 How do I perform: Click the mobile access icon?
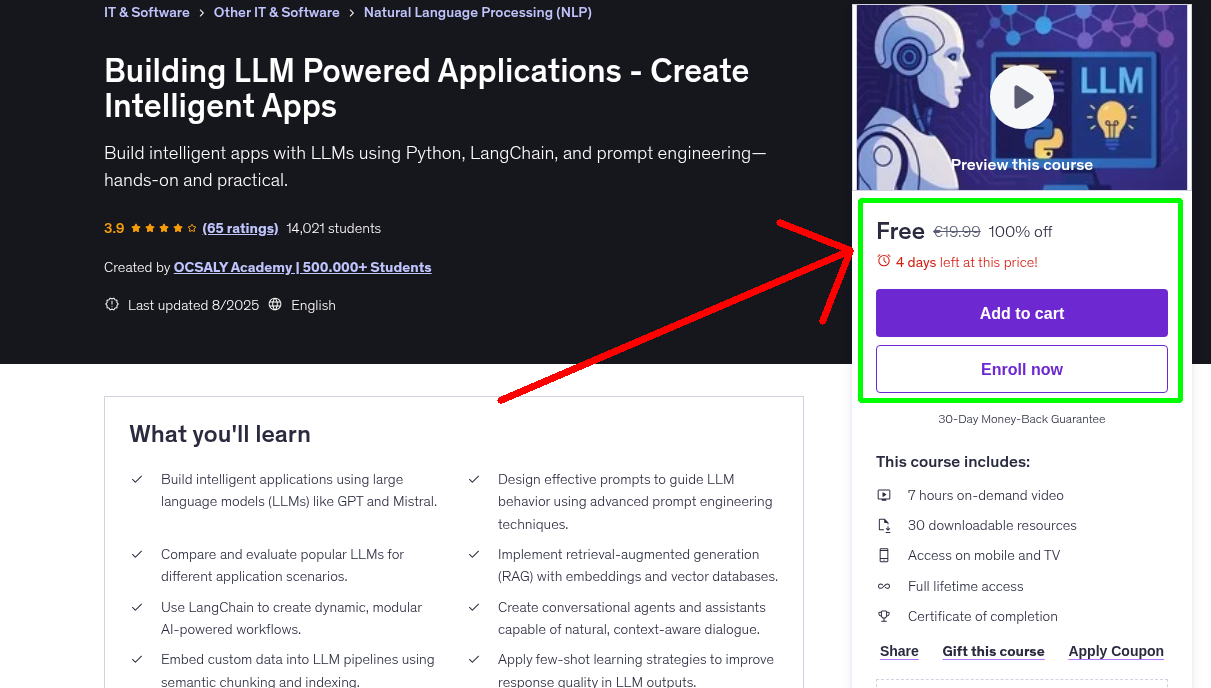click(x=884, y=555)
